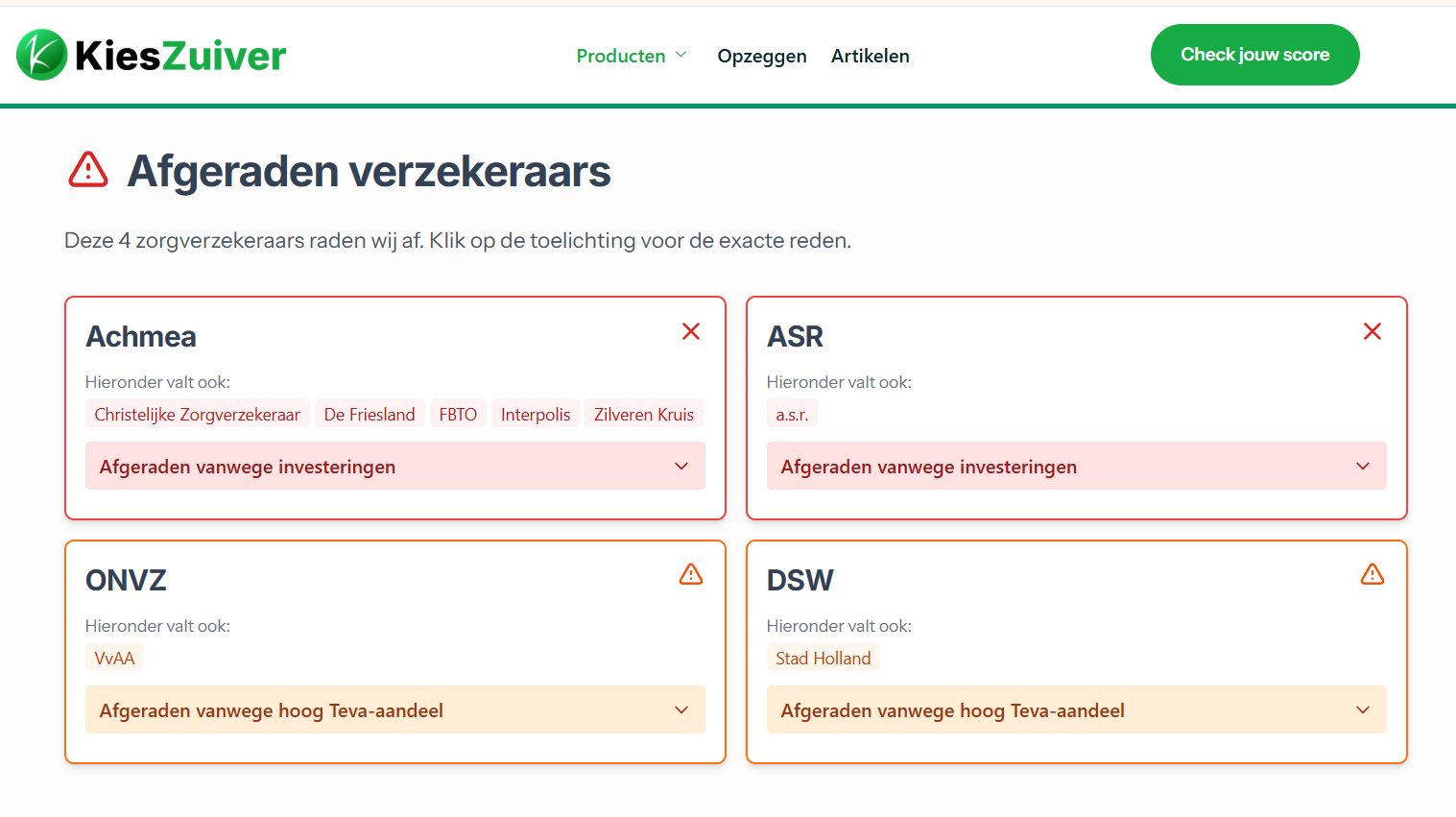Viewport: 1456px width, 817px height.
Task: Go to the Opzeggen page
Action: 762,56
